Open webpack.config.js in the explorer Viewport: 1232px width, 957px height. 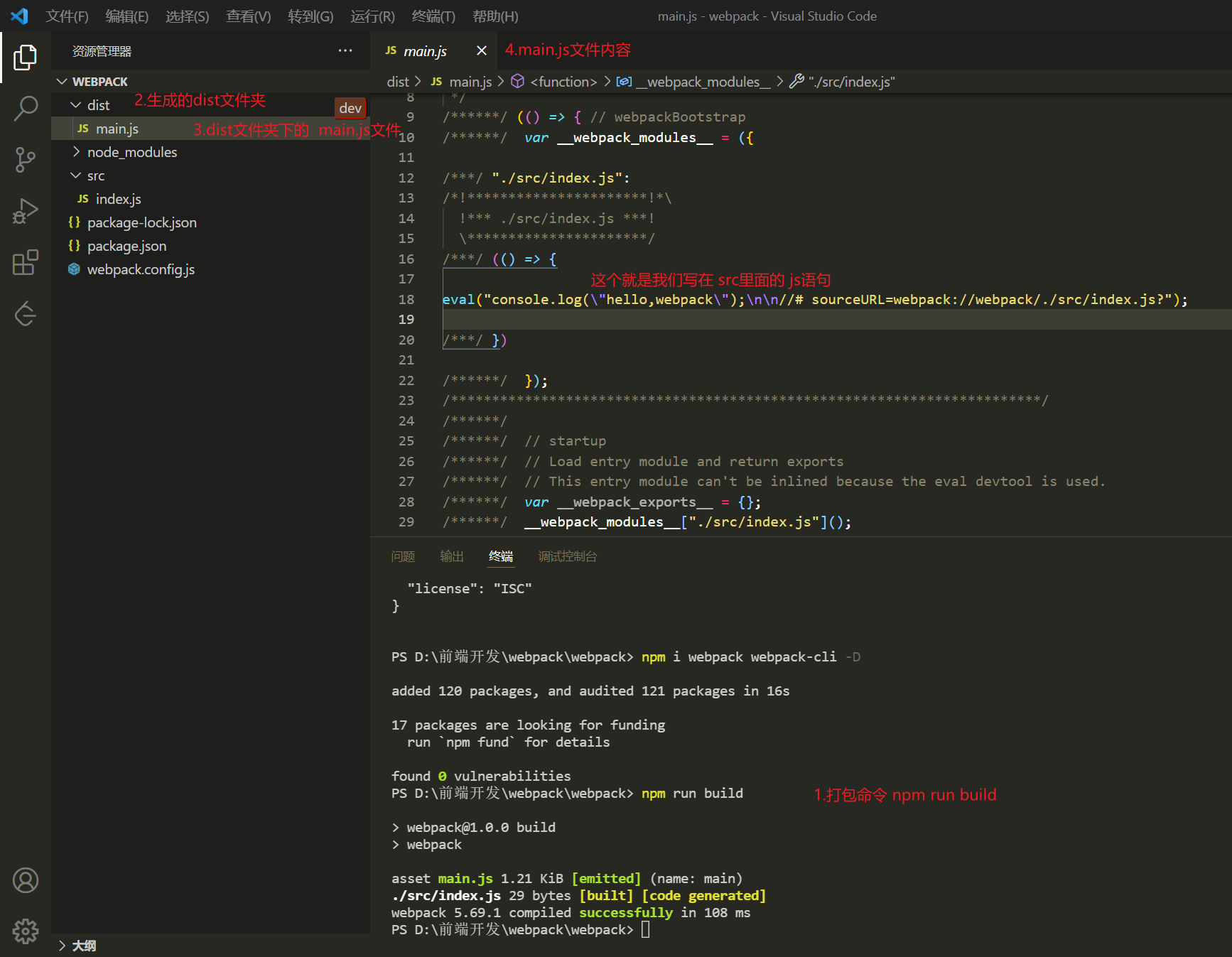pyautogui.click(x=141, y=269)
